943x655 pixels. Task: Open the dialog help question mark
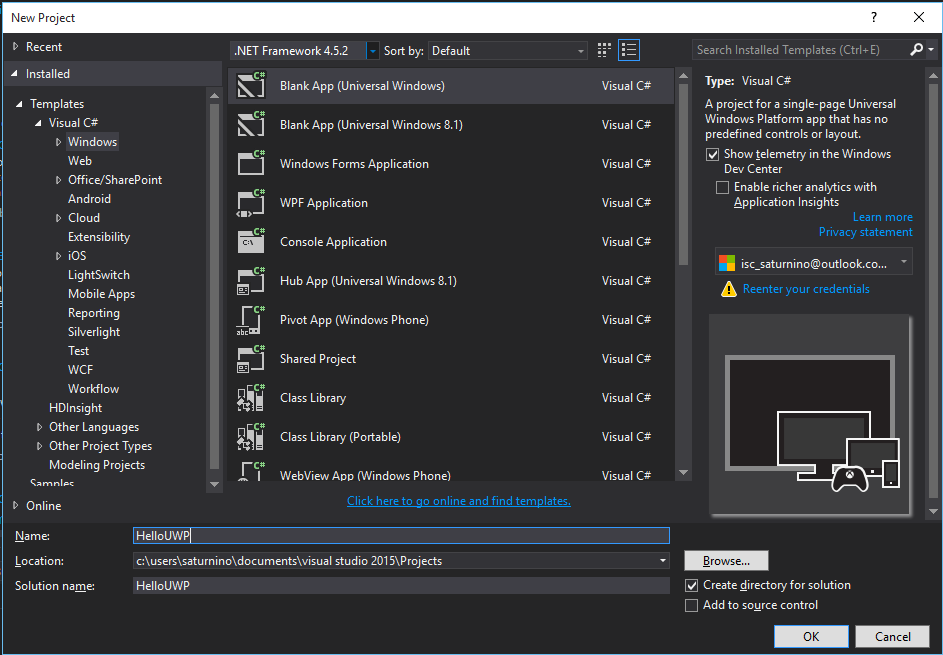(x=874, y=17)
